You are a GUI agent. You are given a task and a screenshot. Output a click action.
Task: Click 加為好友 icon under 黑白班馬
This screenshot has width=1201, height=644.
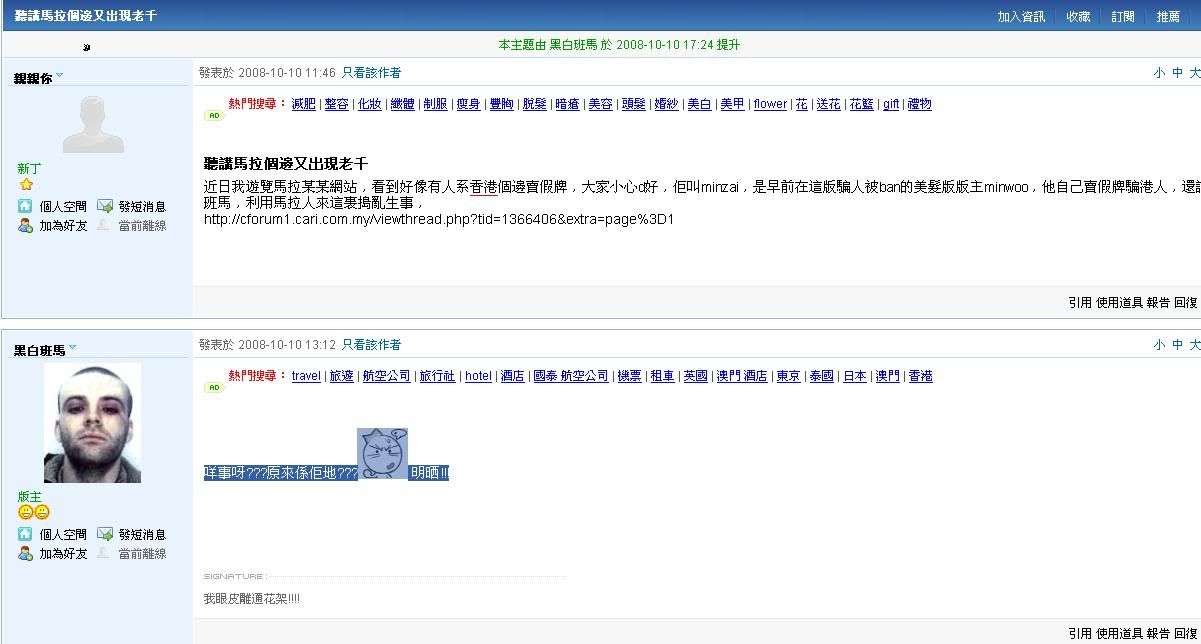(25, 554)
